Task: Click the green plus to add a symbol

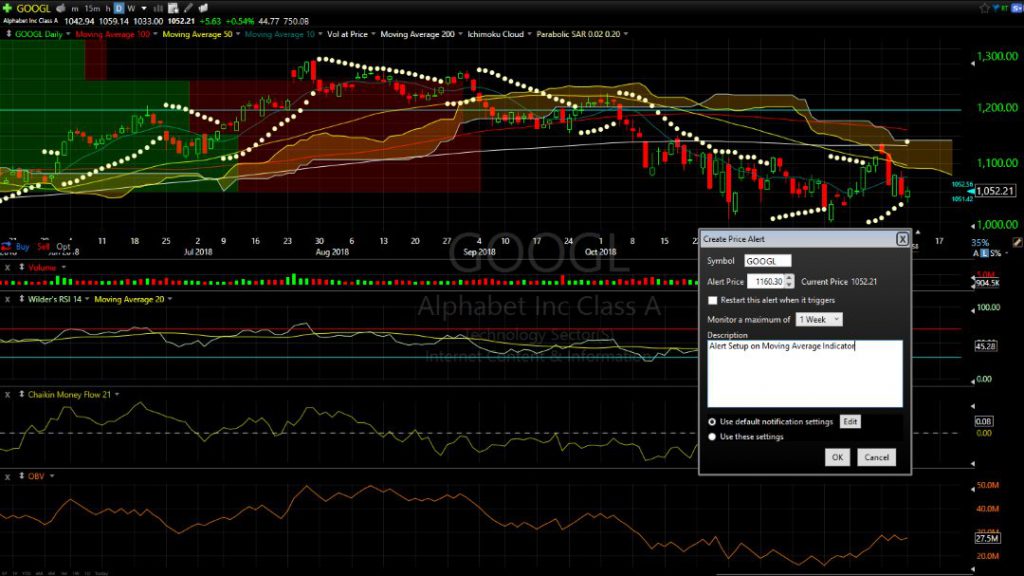Action: (x=8, y=7)
